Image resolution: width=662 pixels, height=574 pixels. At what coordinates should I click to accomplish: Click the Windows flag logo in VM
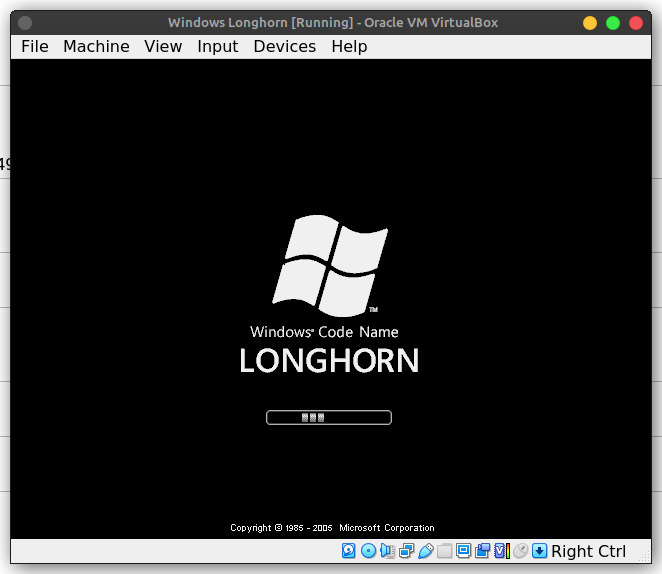pos(330,265)
